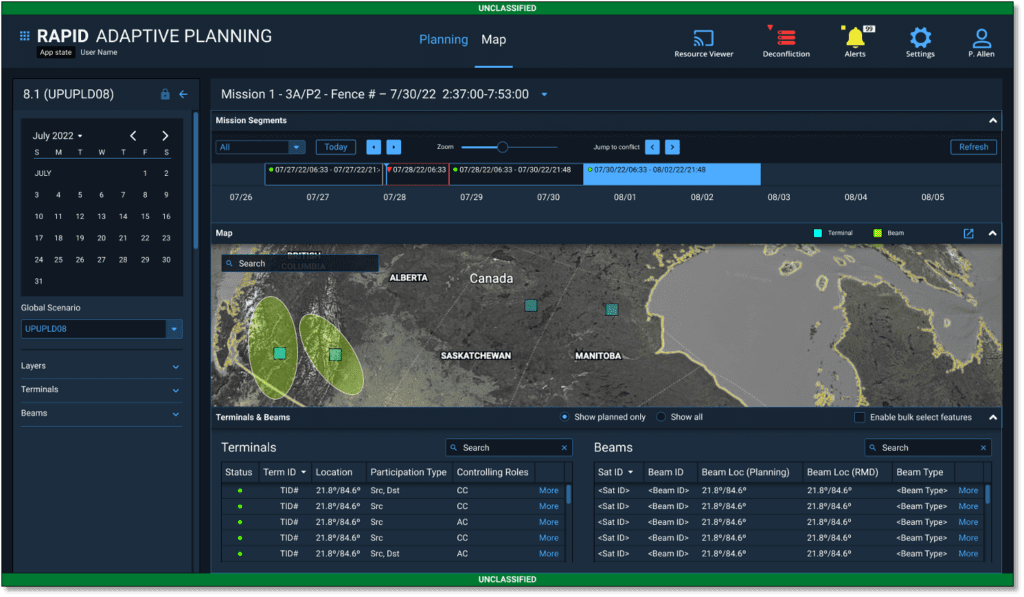Click the Controlling Roles column header

pos(492,472)
